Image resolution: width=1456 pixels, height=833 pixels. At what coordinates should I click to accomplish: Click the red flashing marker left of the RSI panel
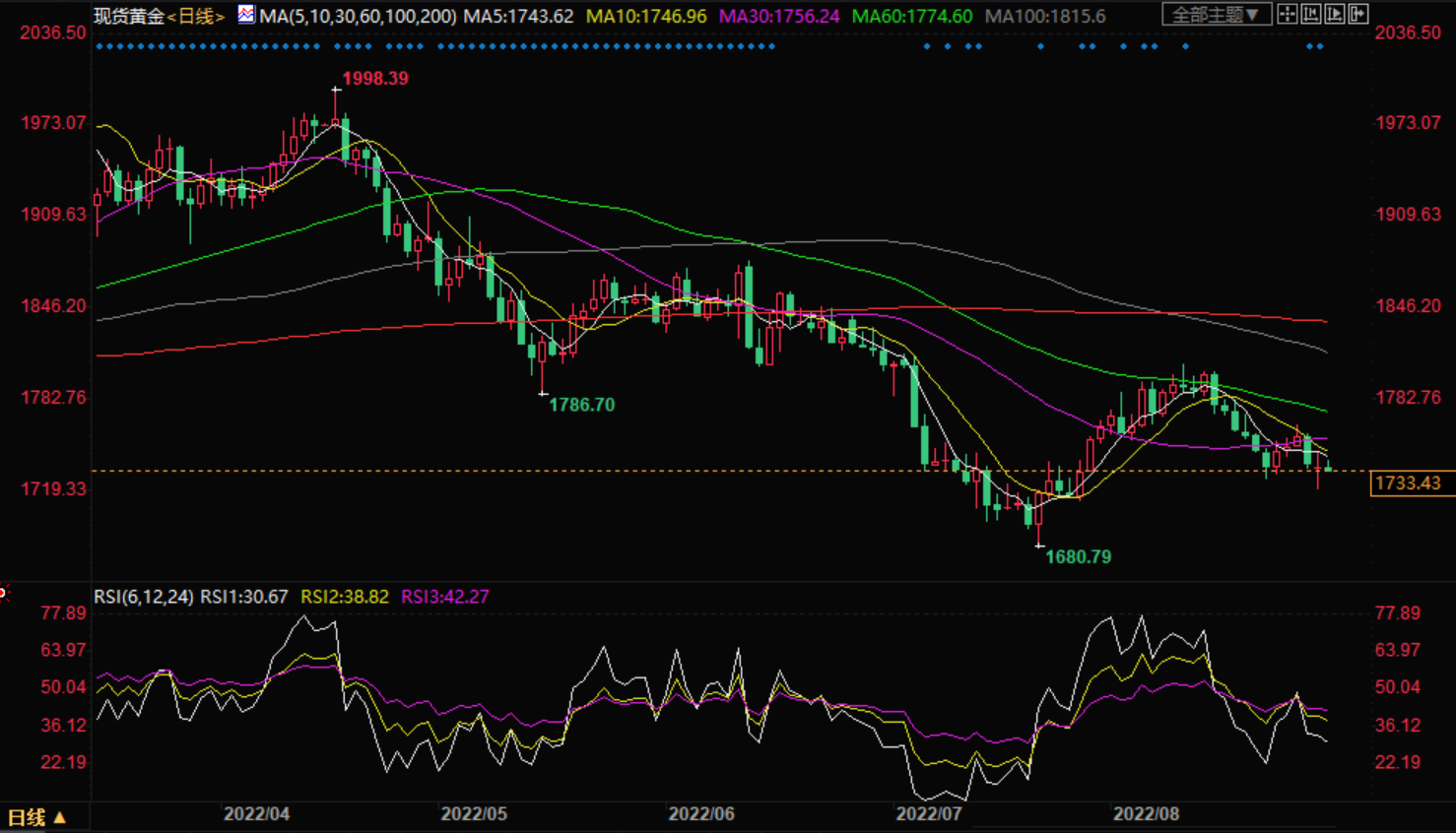pos(3,593)
